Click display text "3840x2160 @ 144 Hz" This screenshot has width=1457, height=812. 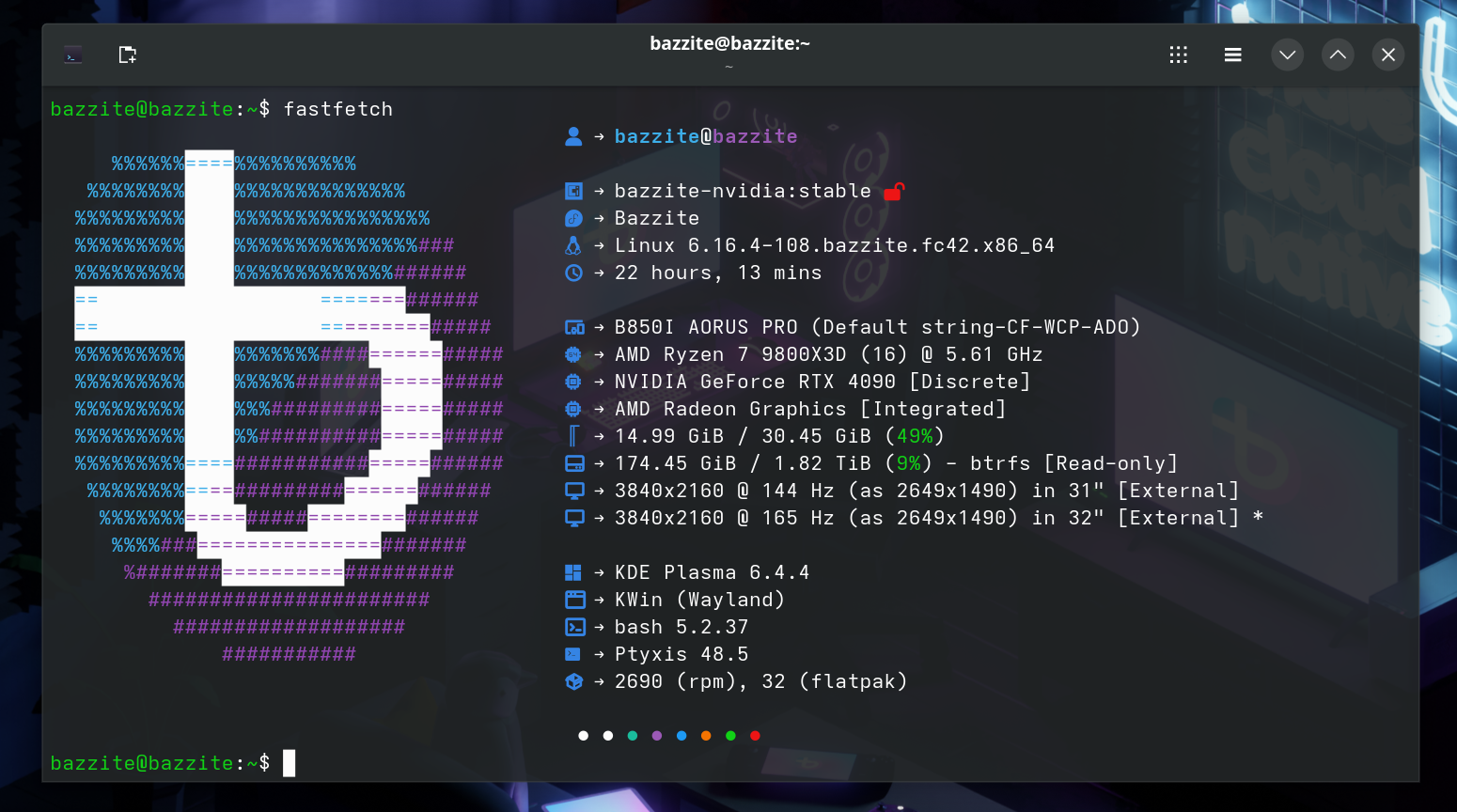[725, 491]
